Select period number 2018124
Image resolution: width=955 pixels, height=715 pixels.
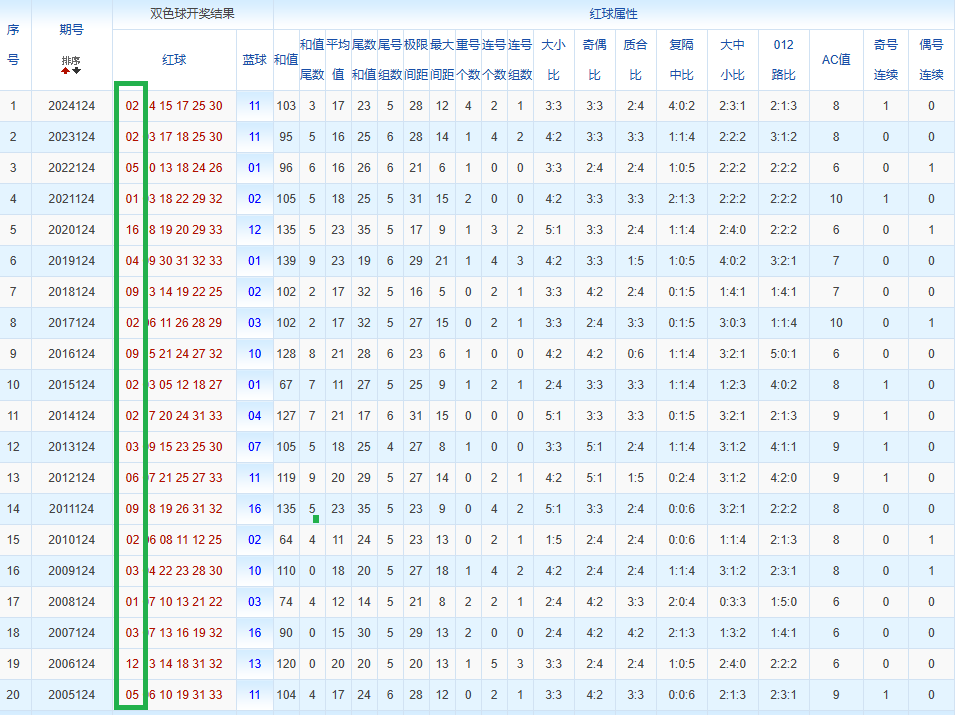[71, 292]
